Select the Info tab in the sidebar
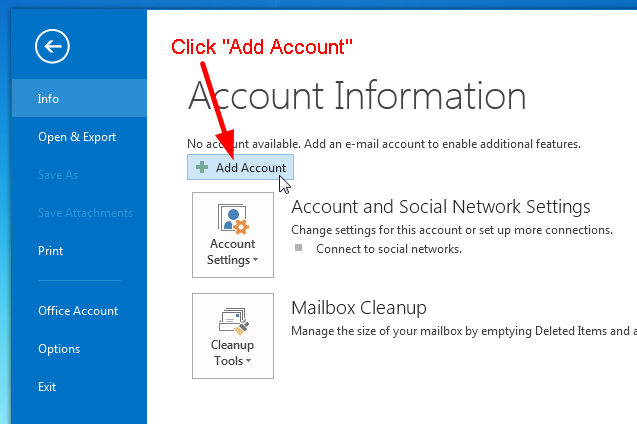Viewport: 637px width, 424px height. (48, 99)
